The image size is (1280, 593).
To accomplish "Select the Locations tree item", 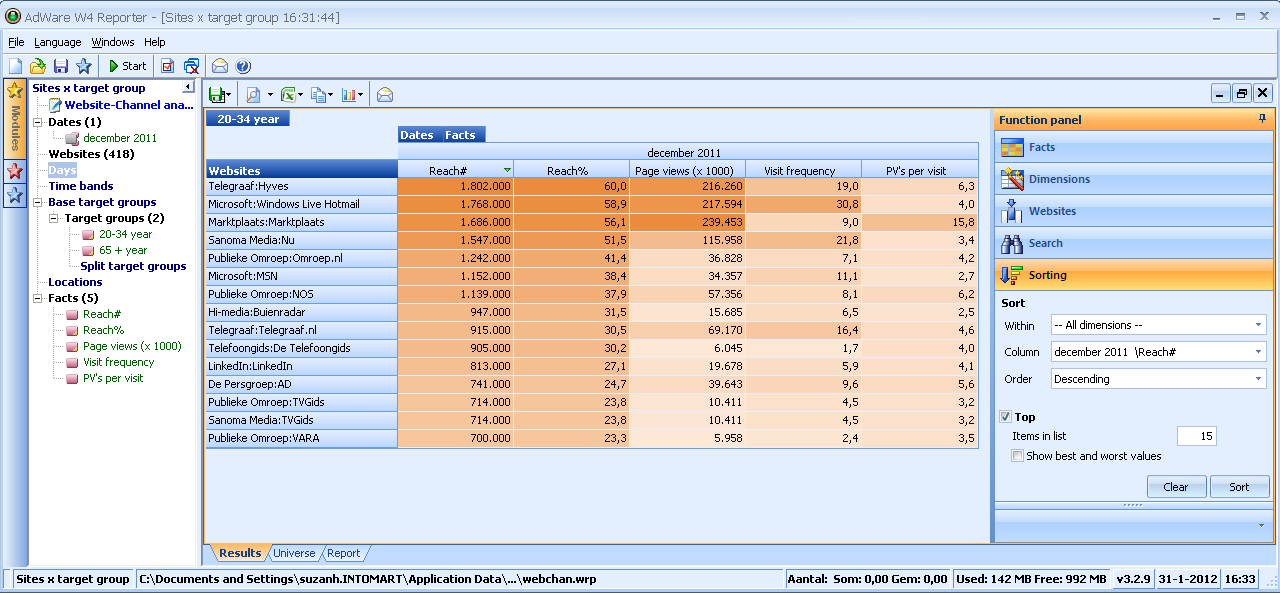I will (76, 282).
